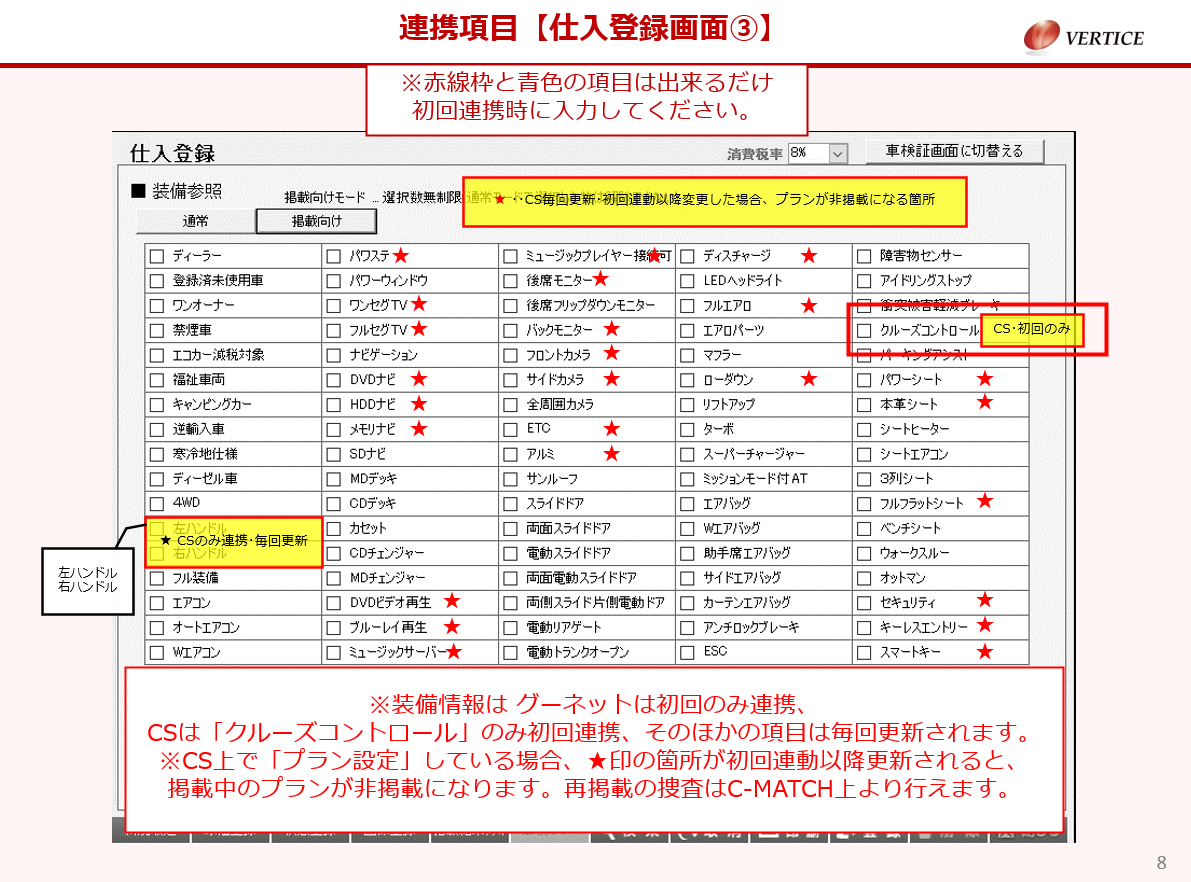Select the 掲載向け mode tab
Screen dimensions: 1191x882
(x=316, y=221)
